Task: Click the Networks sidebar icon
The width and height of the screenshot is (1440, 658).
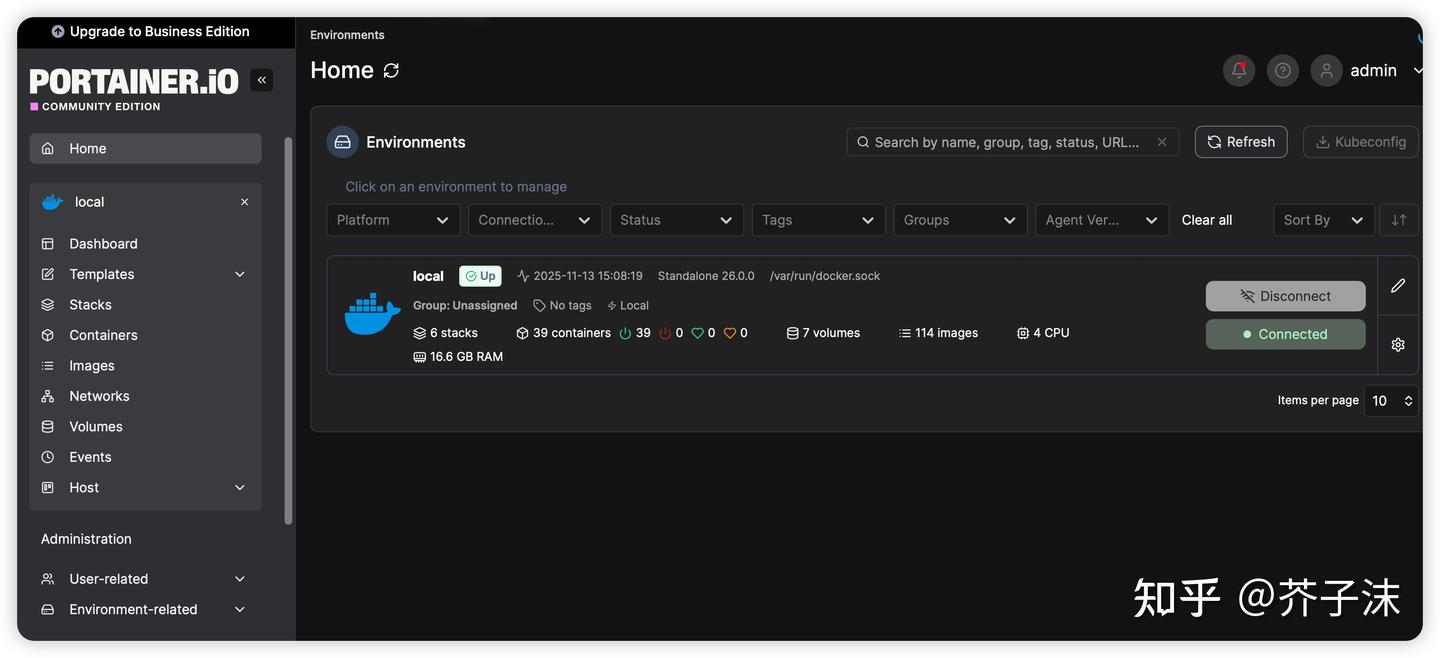Action: click(x=47, y=395)
